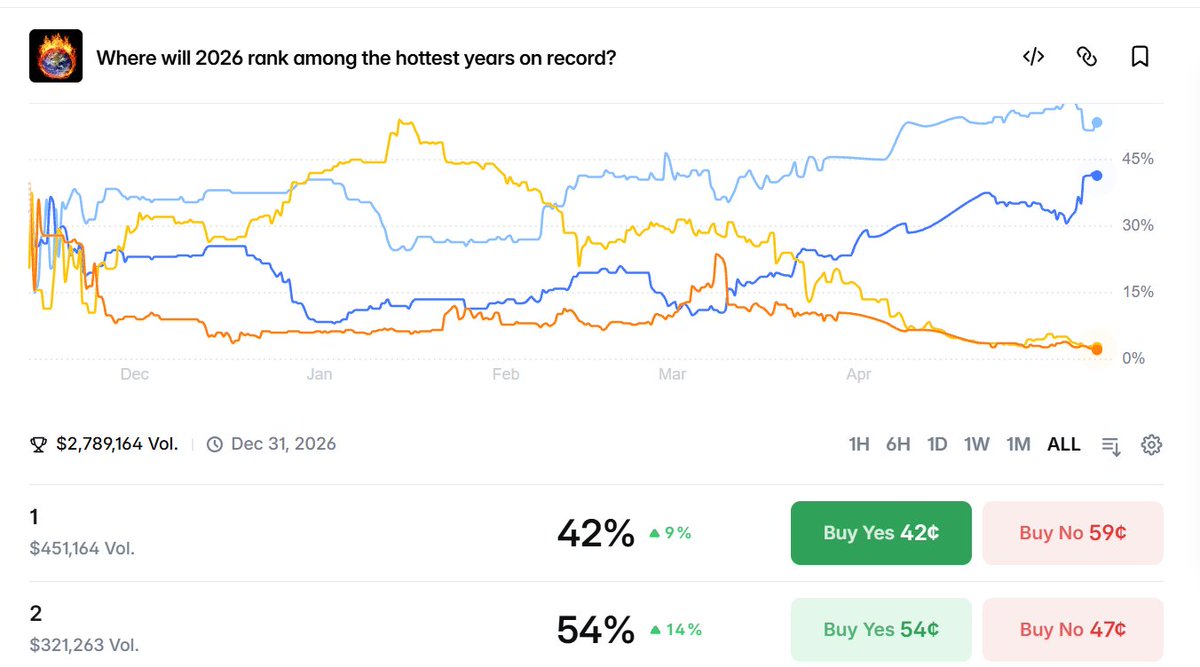
Task: Select the 1M time range
Action: [1018, 445]
